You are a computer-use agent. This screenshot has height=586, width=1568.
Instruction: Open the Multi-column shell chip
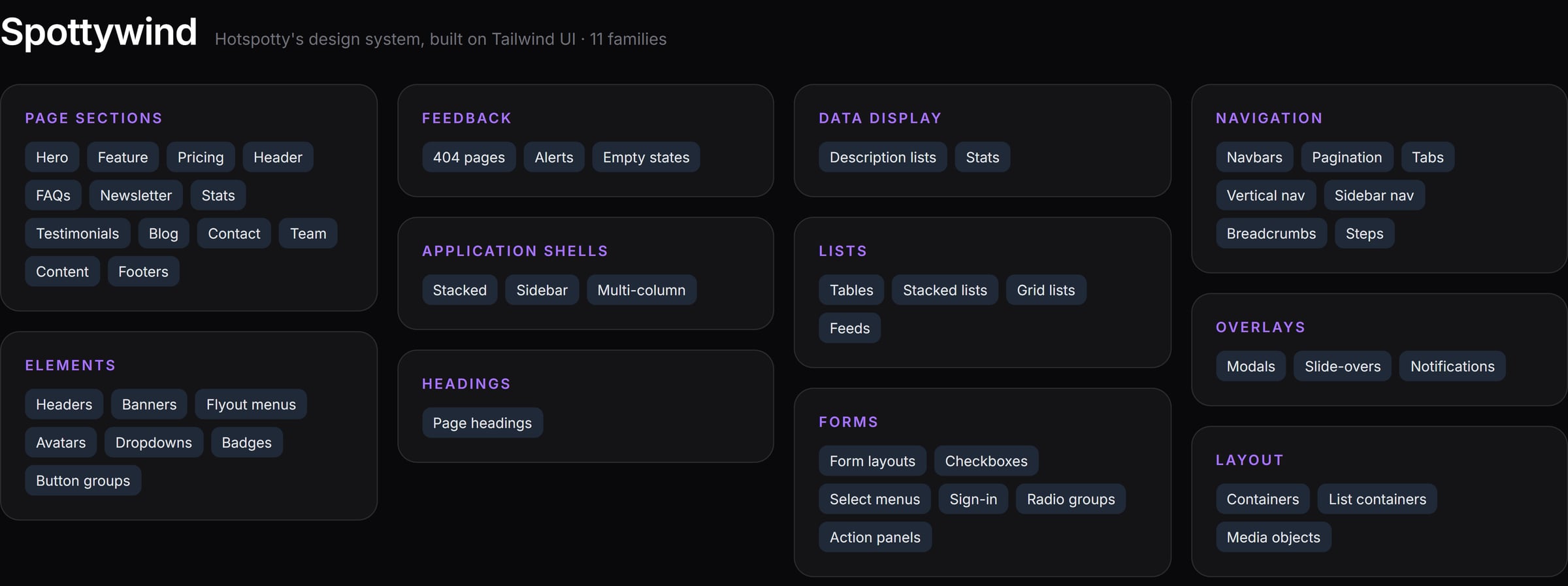click(642, 290)
